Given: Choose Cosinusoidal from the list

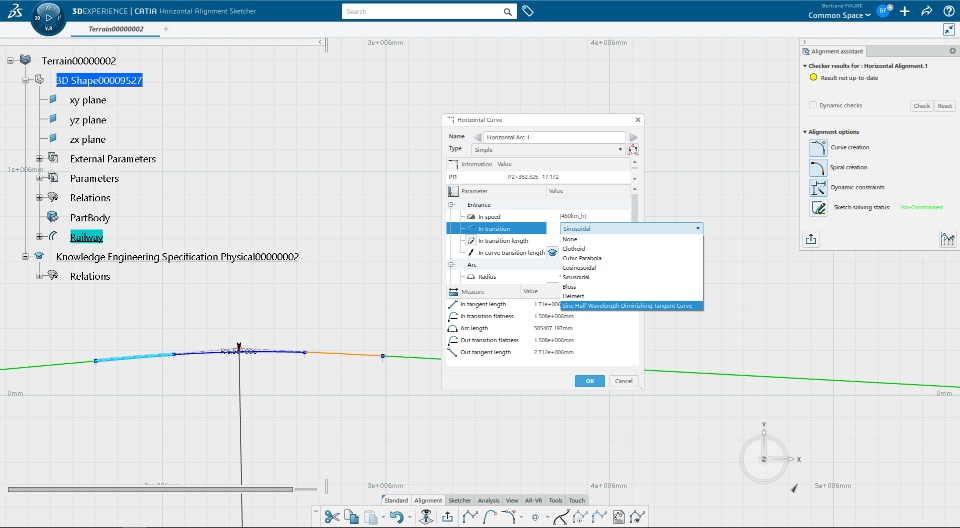Looking at the screenshot, I should click(579, 268).
